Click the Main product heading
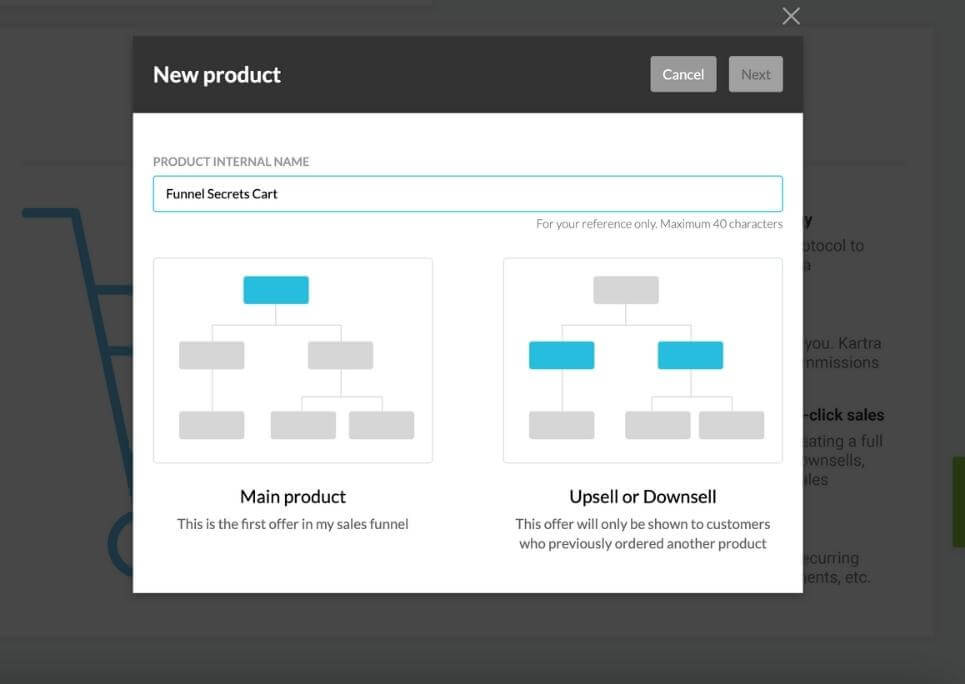This screenshot has height=684, width=965. (293, 496)
